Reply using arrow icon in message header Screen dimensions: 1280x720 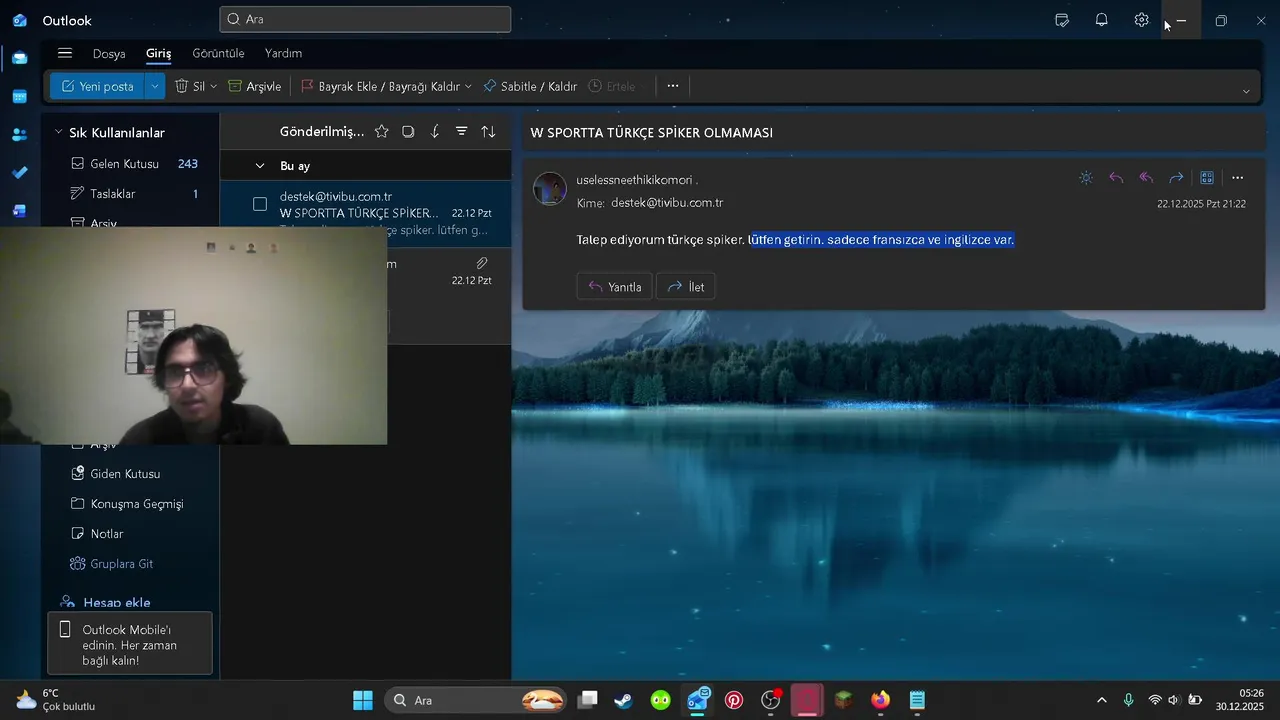[1116, 178]
